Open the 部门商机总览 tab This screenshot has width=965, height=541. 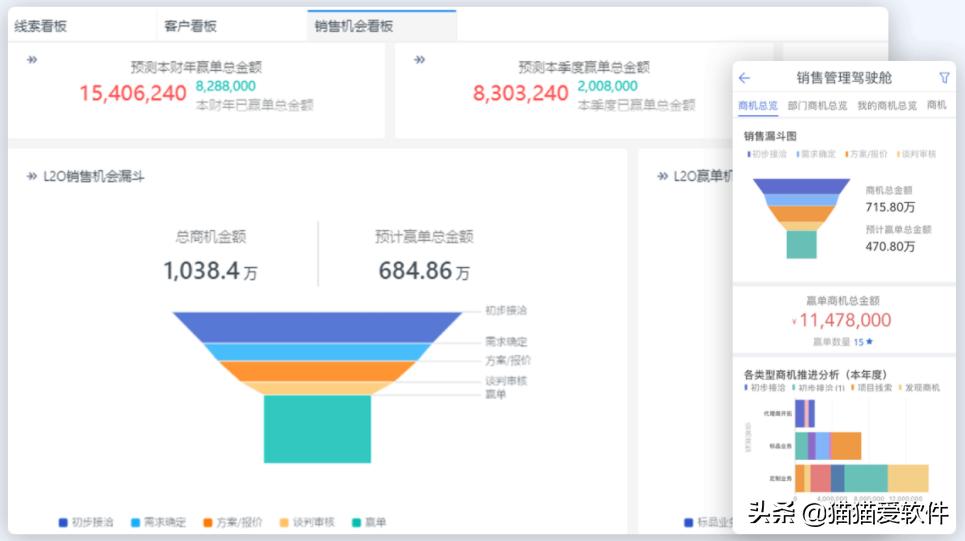[x=817, y=106]
